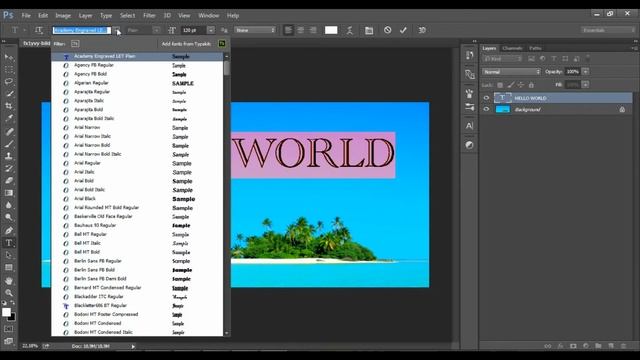Center the text
The image size is (640, 360).
tap(301, 30)
